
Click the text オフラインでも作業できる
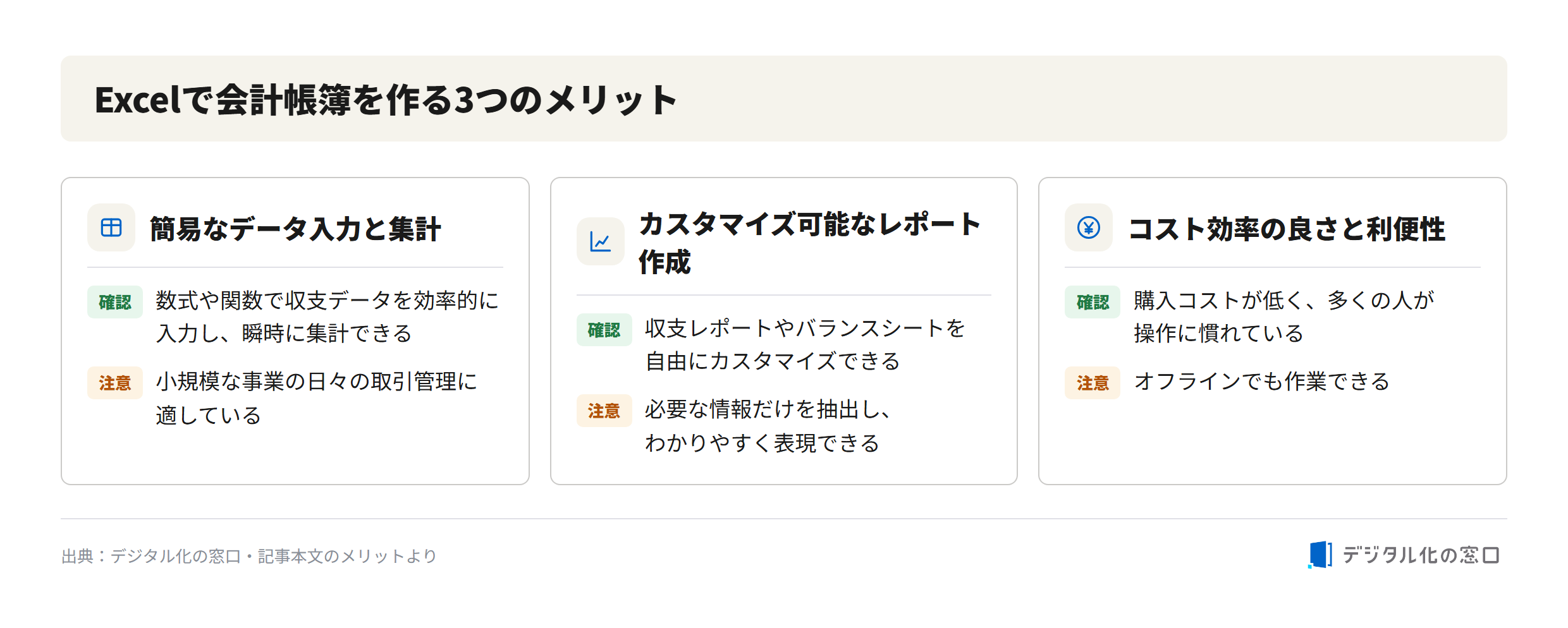pos(1261,382)
